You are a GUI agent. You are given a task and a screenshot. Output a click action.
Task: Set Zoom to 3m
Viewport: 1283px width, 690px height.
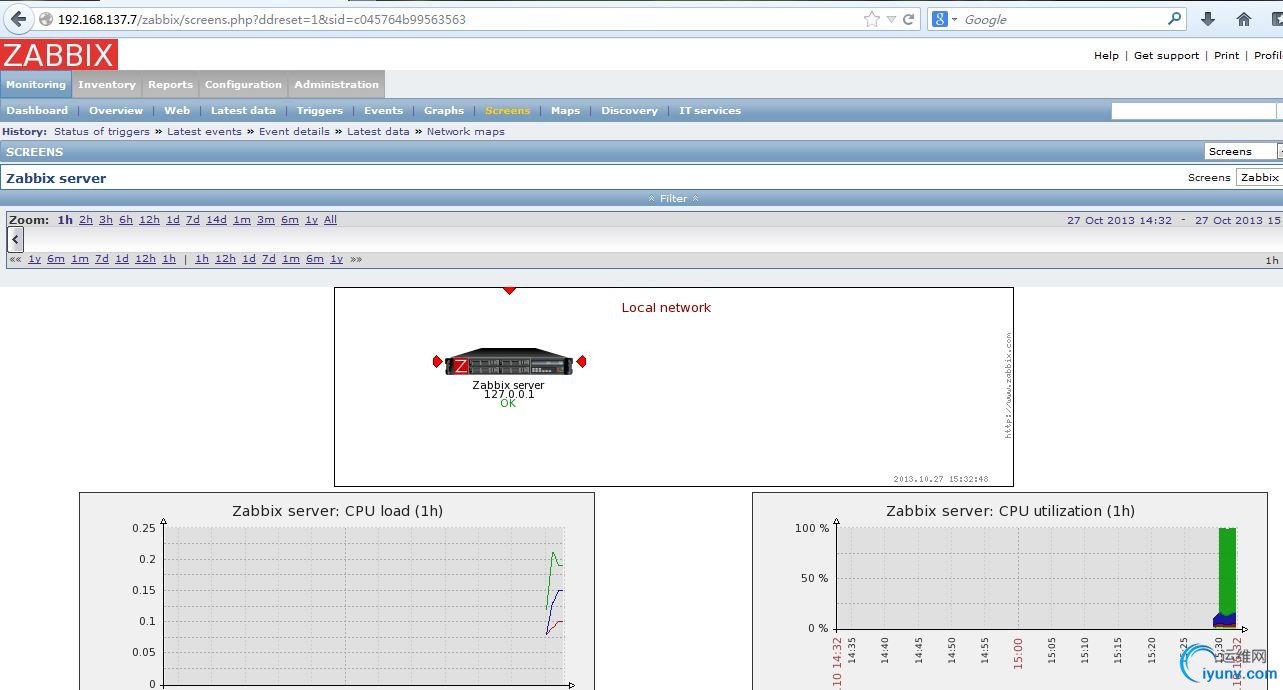(266, 220)
